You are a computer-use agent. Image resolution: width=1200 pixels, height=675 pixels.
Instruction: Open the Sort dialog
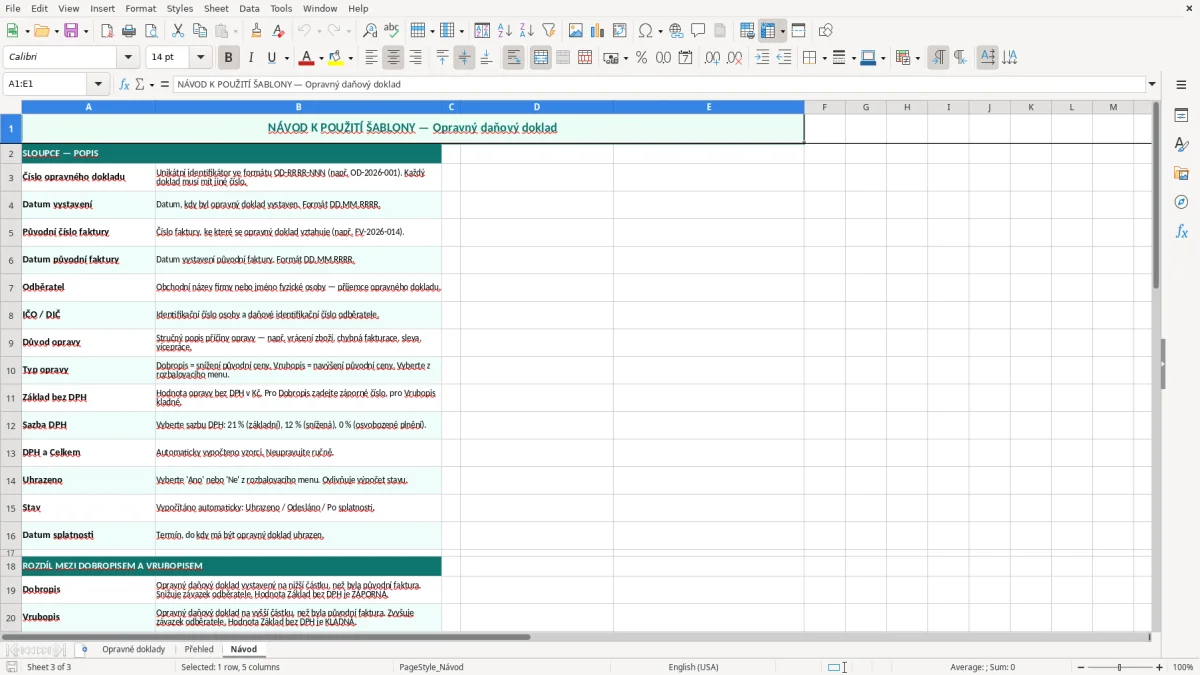click(x=482, y=31)
